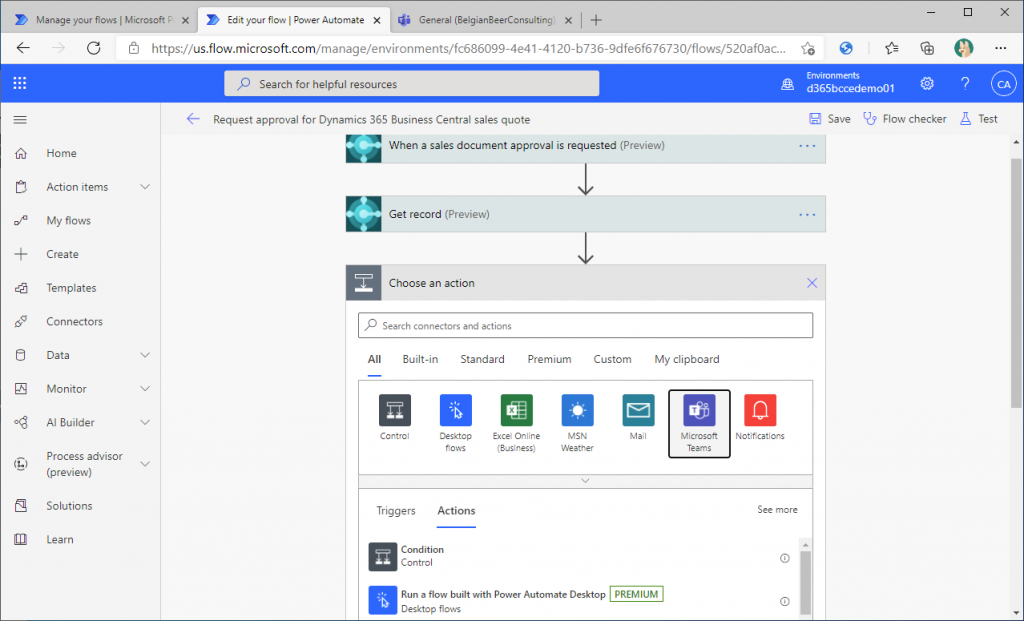Open a new browser tab
1024x621 pixels.
click(596, 20)
